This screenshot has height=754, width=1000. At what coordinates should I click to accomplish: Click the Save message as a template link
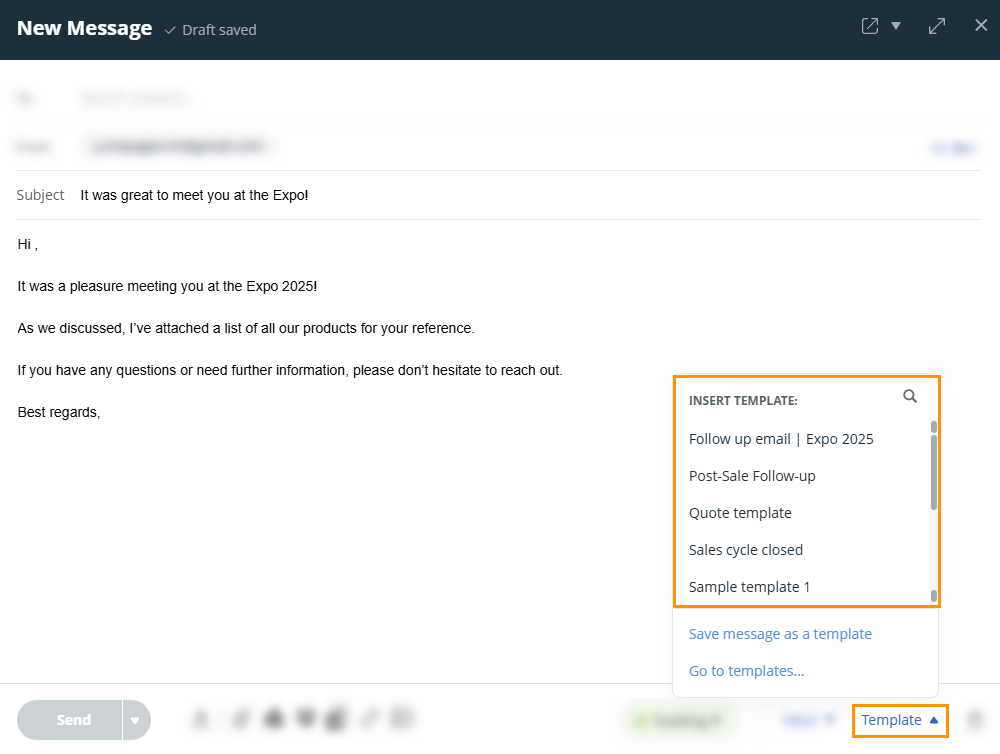pos(780,633)
